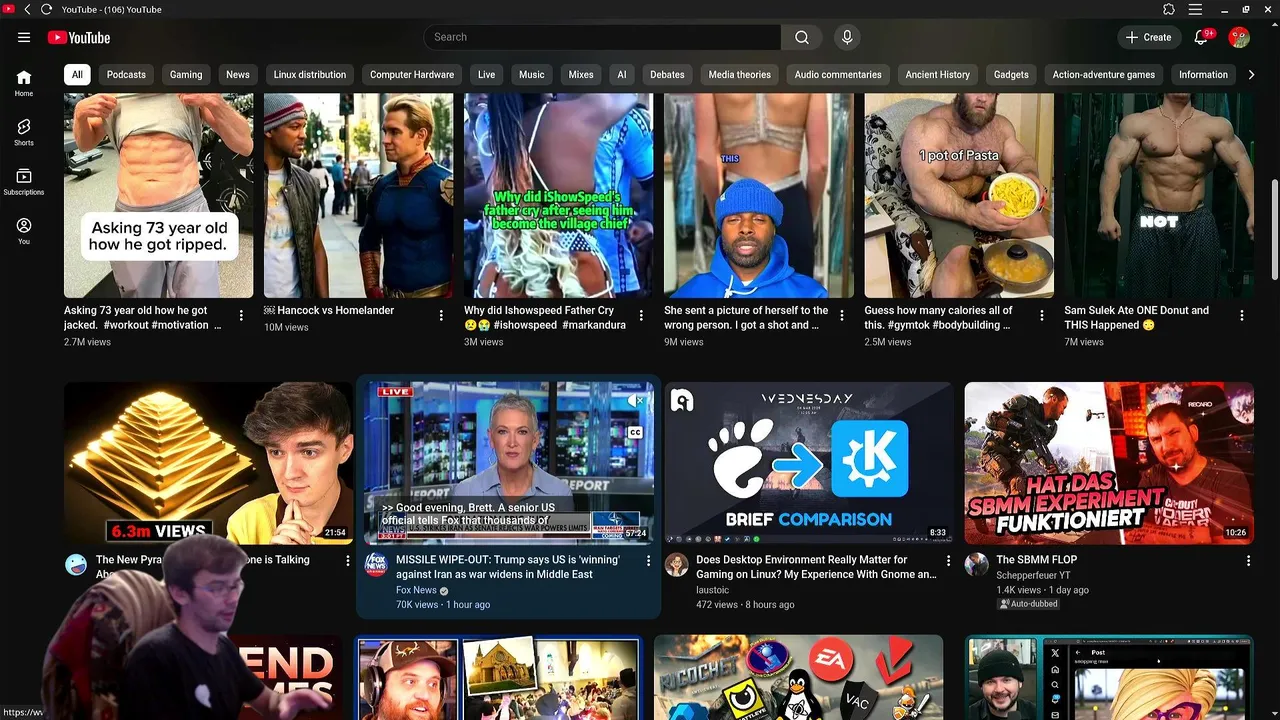Viewport: 1280px width, 720px height.
Task: Go back with browser back arrow
Action: click(27, 9)
